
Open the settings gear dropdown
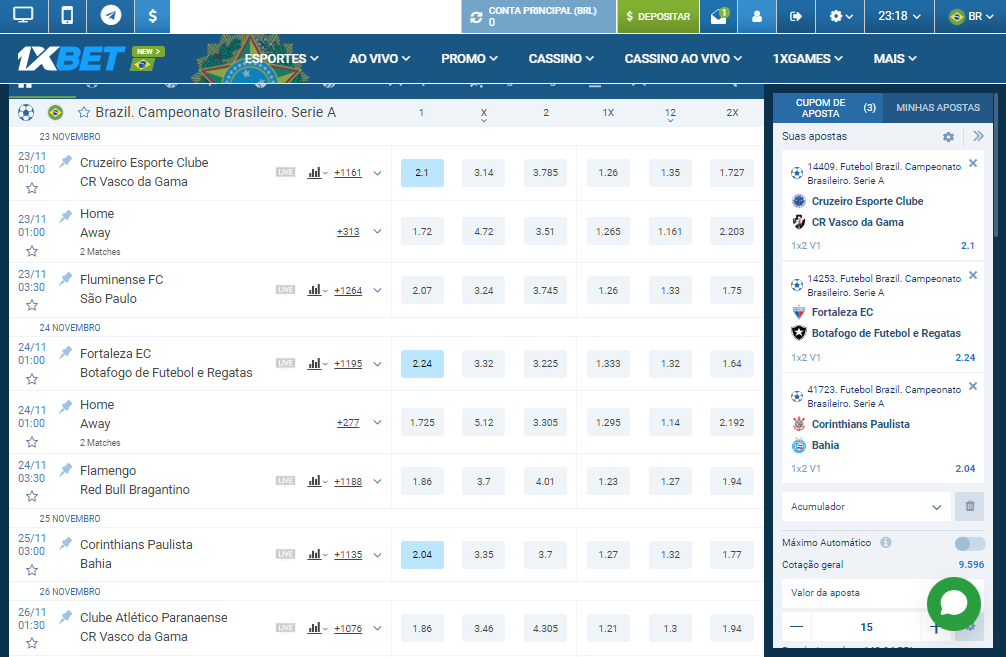point(841,16)
